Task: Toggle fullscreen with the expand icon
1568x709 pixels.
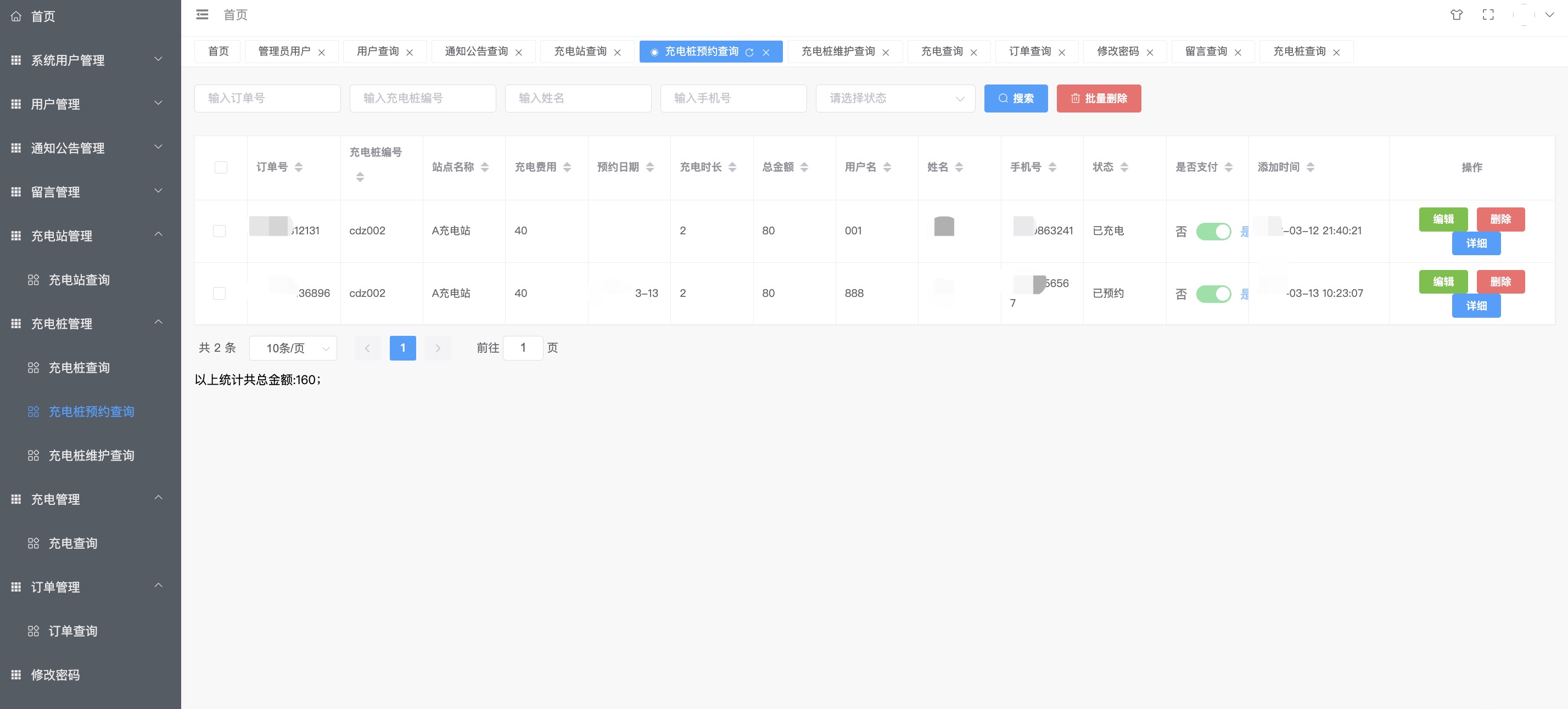Action: pyautogui.click(x=1488, y=15)
